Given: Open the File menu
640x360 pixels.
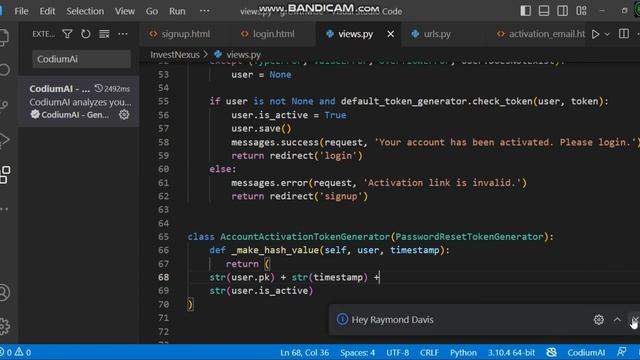Looking at the screenshot, I should point(21,11).
